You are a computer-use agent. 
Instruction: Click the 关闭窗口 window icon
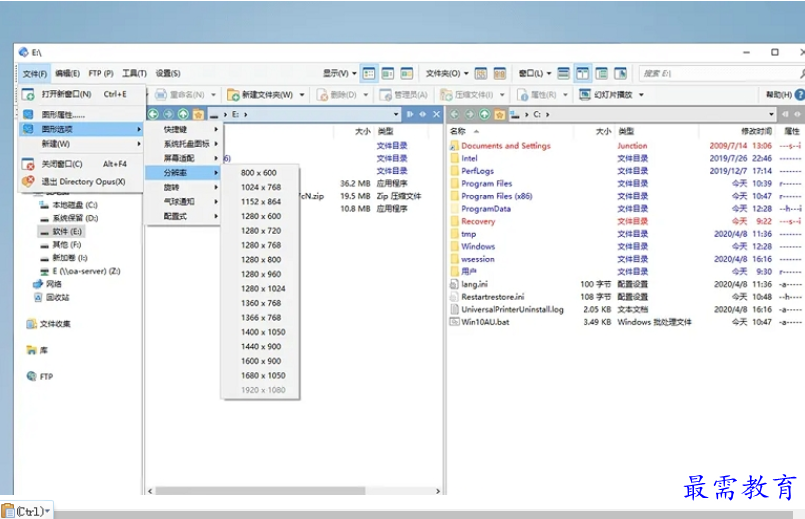pos(28,164)
